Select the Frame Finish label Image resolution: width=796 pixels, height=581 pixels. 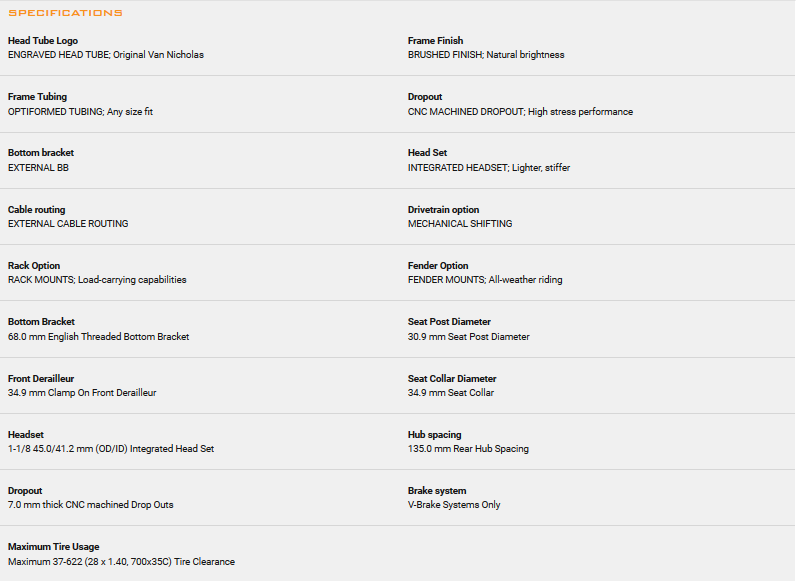coord(435,41)
